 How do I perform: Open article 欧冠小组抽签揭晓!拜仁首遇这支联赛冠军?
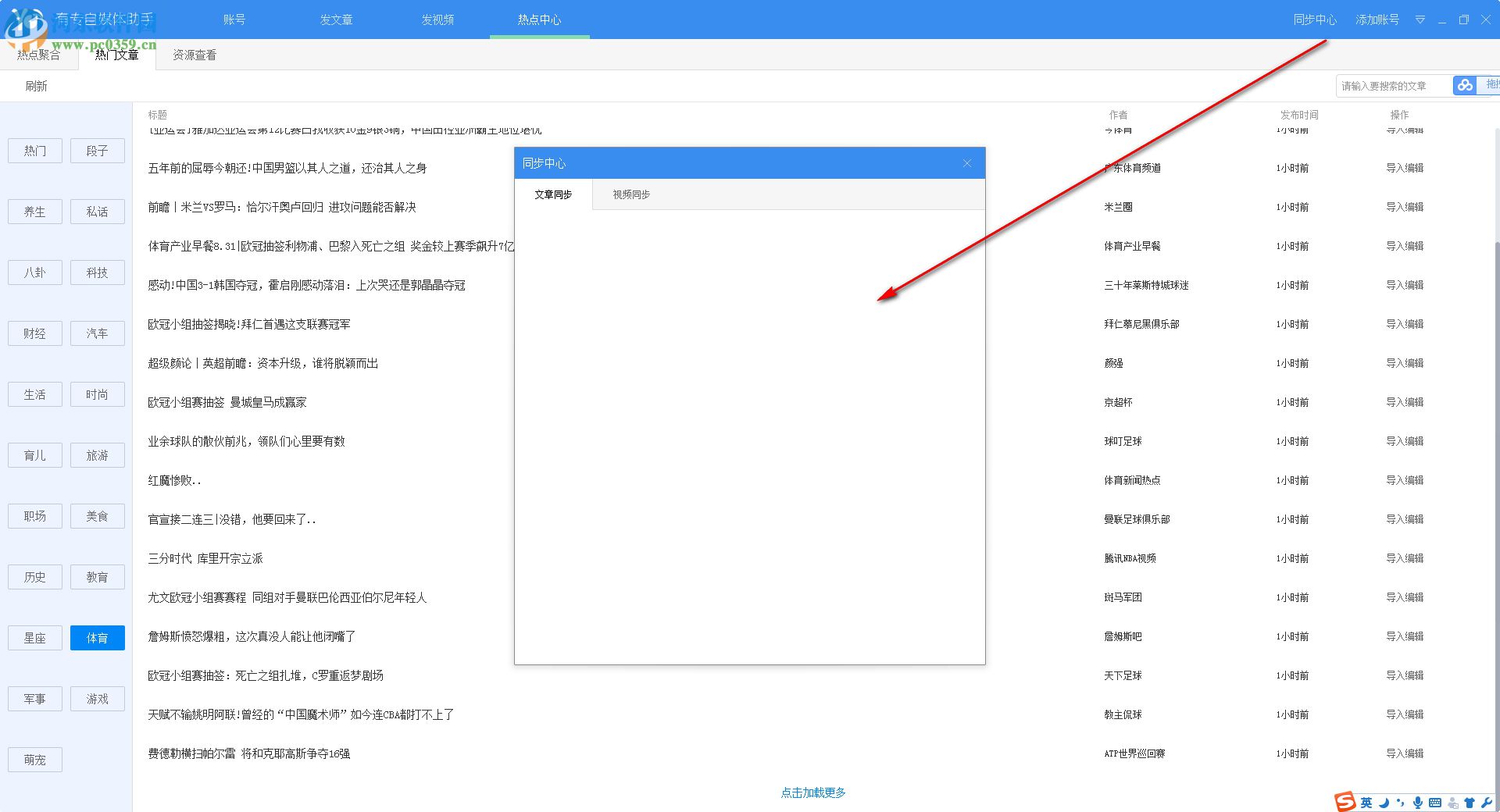coord(249,324)
